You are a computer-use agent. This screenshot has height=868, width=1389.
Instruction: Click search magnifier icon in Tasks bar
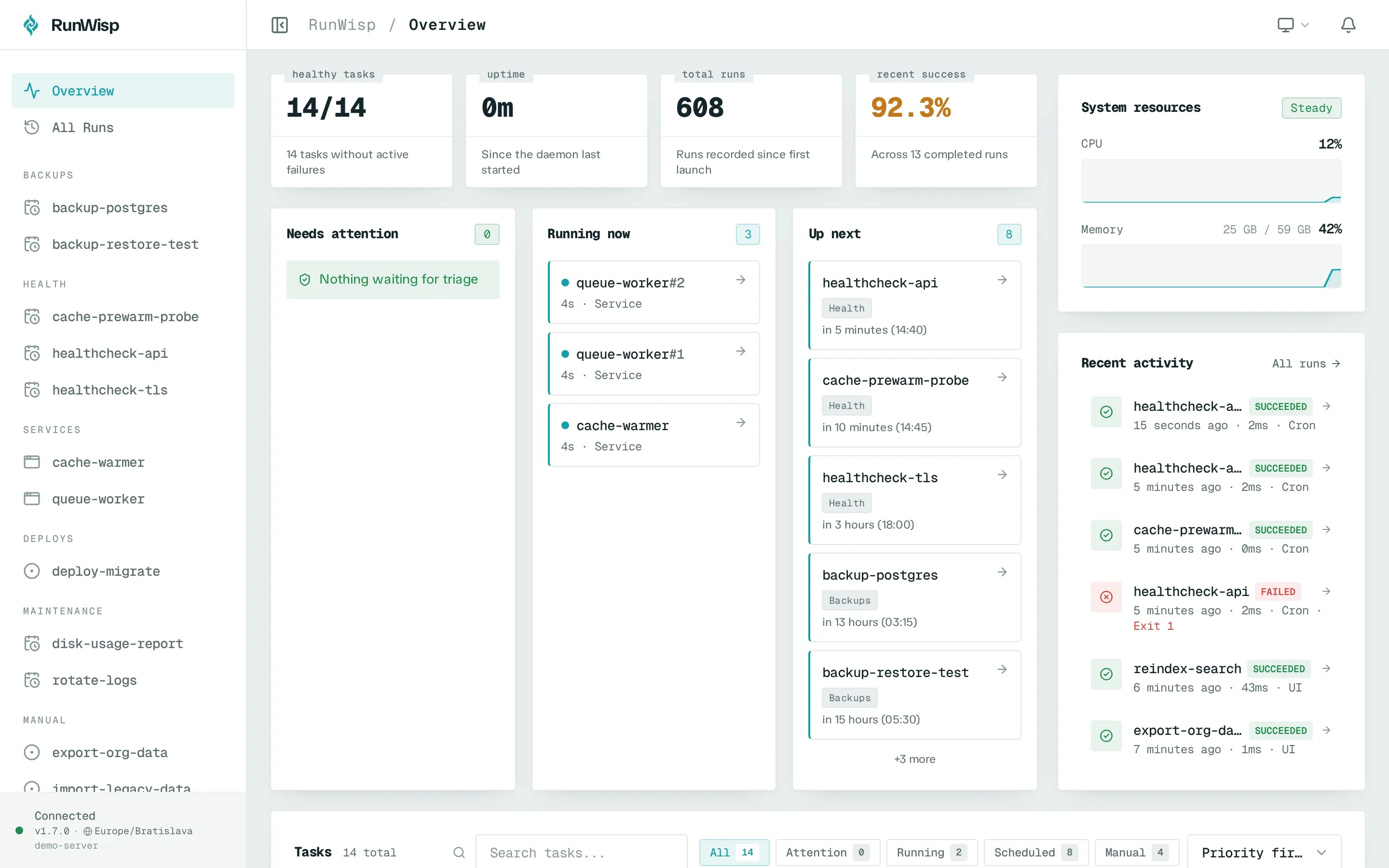[459, 853]
